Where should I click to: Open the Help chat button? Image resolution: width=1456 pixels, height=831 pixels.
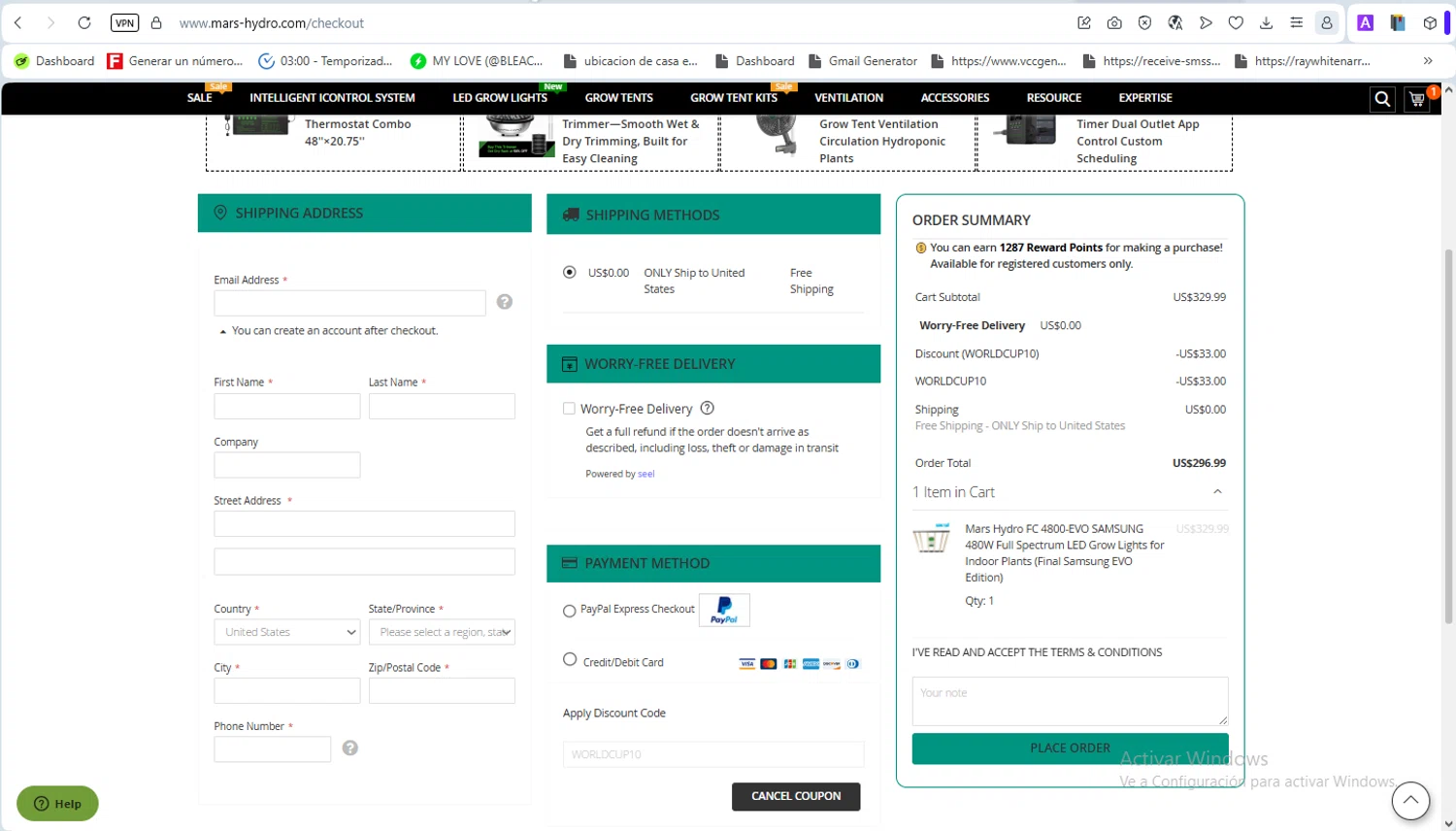(57, 804)
